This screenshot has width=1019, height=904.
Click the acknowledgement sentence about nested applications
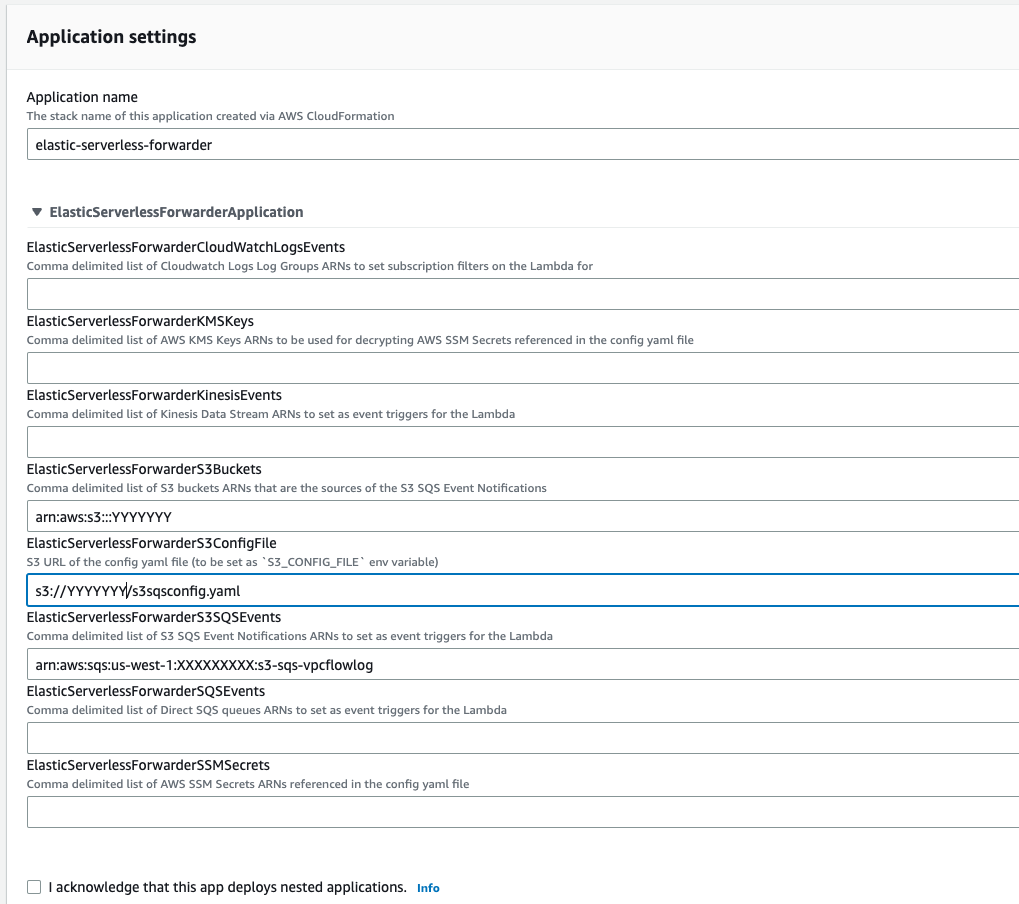(x=227, y=887)
